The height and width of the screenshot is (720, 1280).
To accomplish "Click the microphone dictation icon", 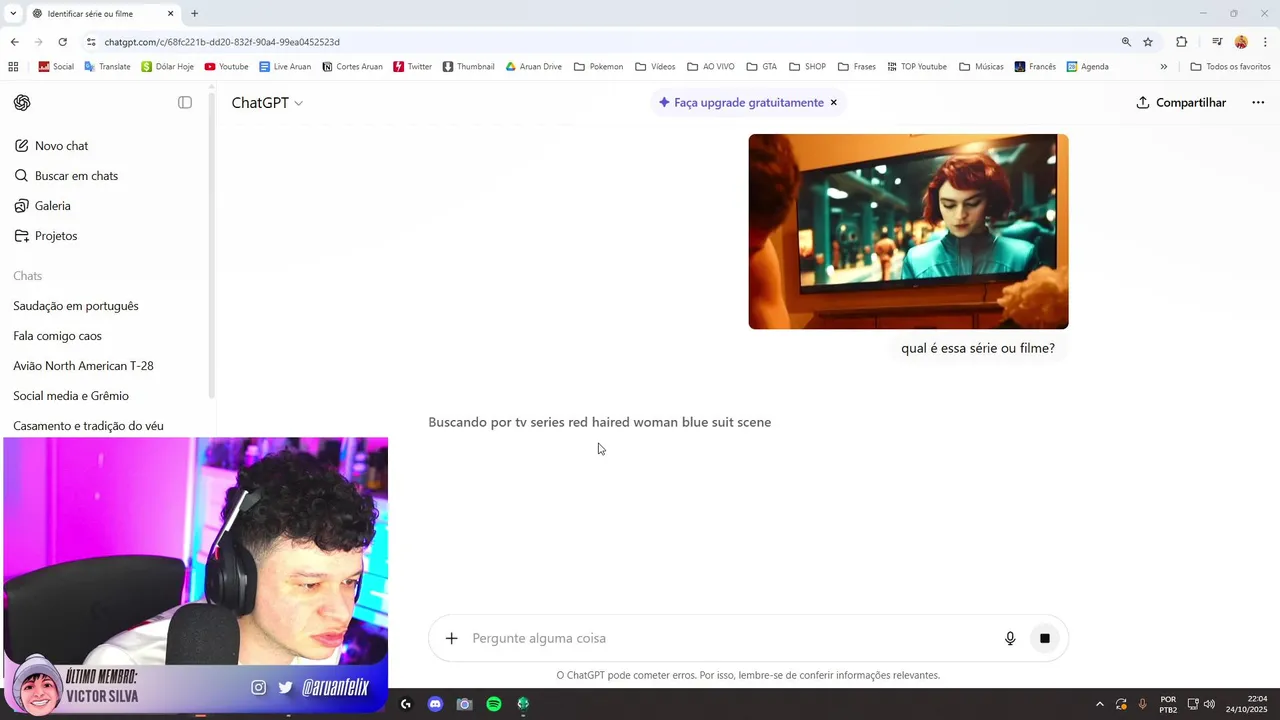I will pyautogui.click(x=1010, y=638).
